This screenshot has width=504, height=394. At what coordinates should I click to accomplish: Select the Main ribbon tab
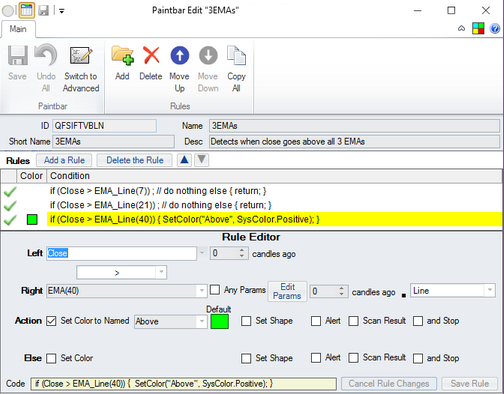(18, 29)
